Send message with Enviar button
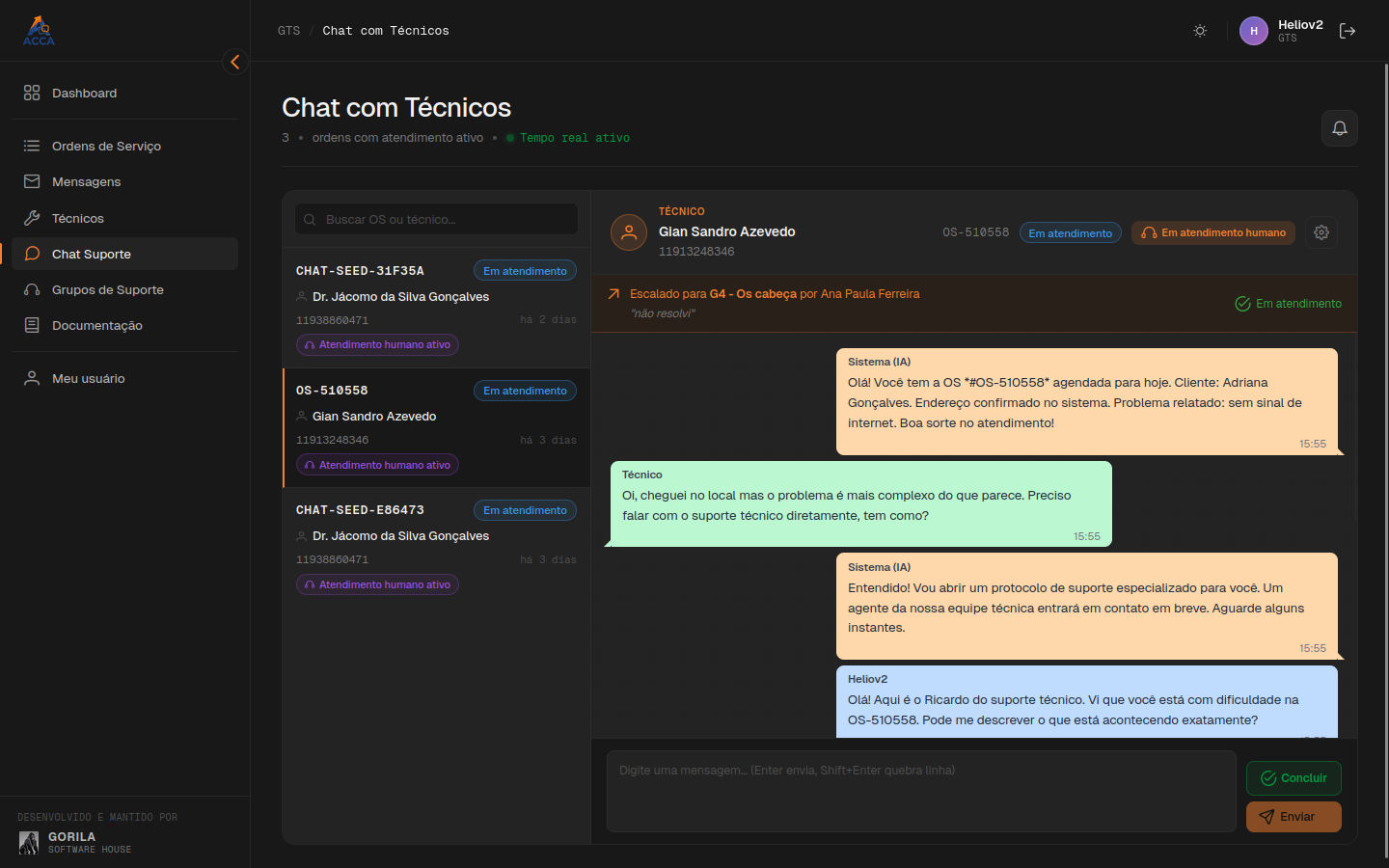 (1294, 817)
